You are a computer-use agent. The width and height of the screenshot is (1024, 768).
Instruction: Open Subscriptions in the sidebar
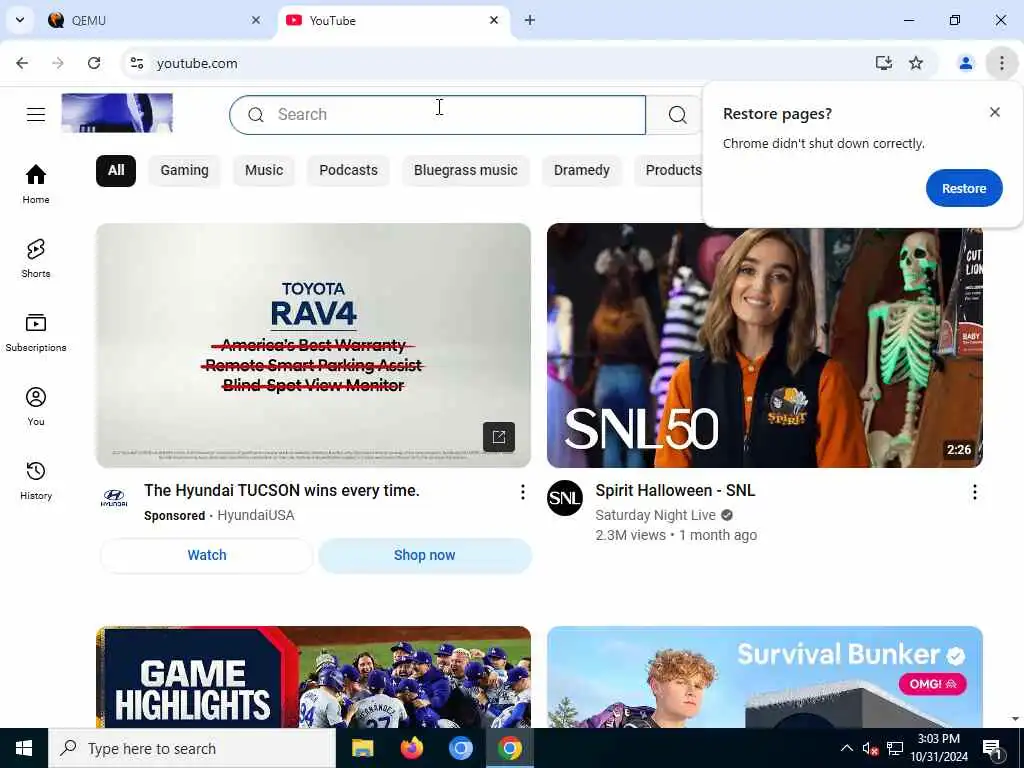36,332
